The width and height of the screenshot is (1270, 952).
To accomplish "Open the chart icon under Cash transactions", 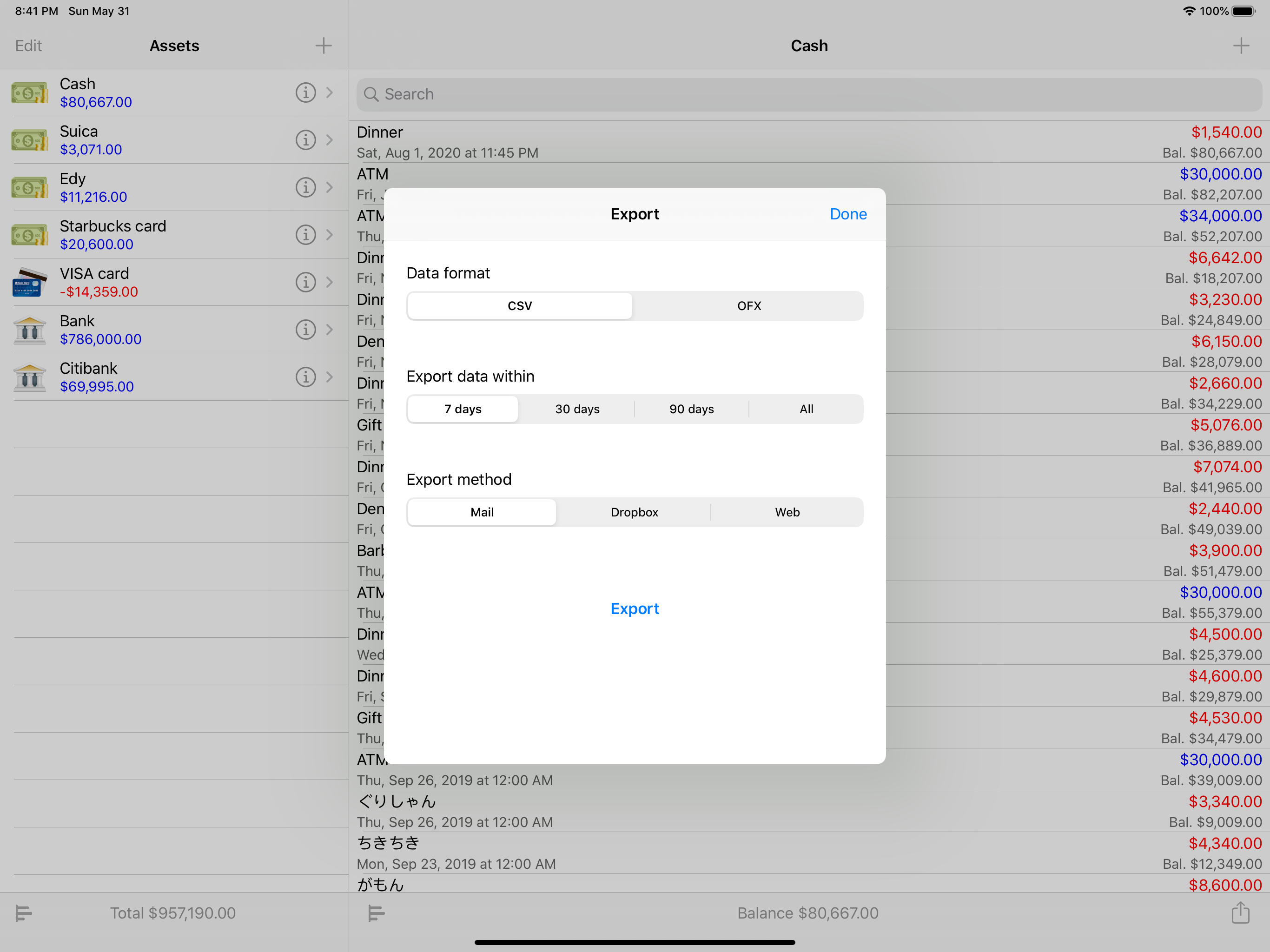I will coord(376,913).
